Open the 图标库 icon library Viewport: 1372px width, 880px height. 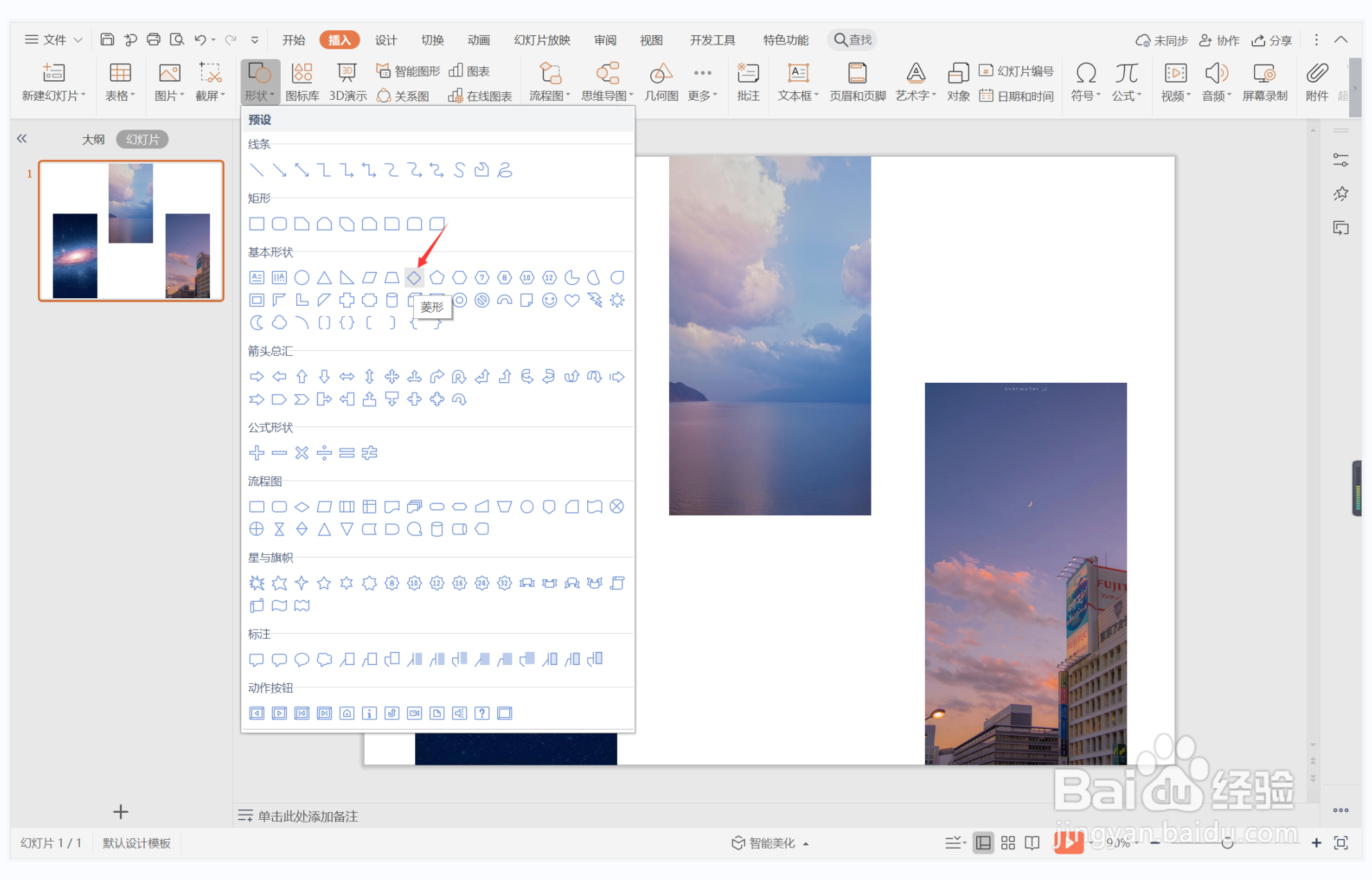(302, 82)
